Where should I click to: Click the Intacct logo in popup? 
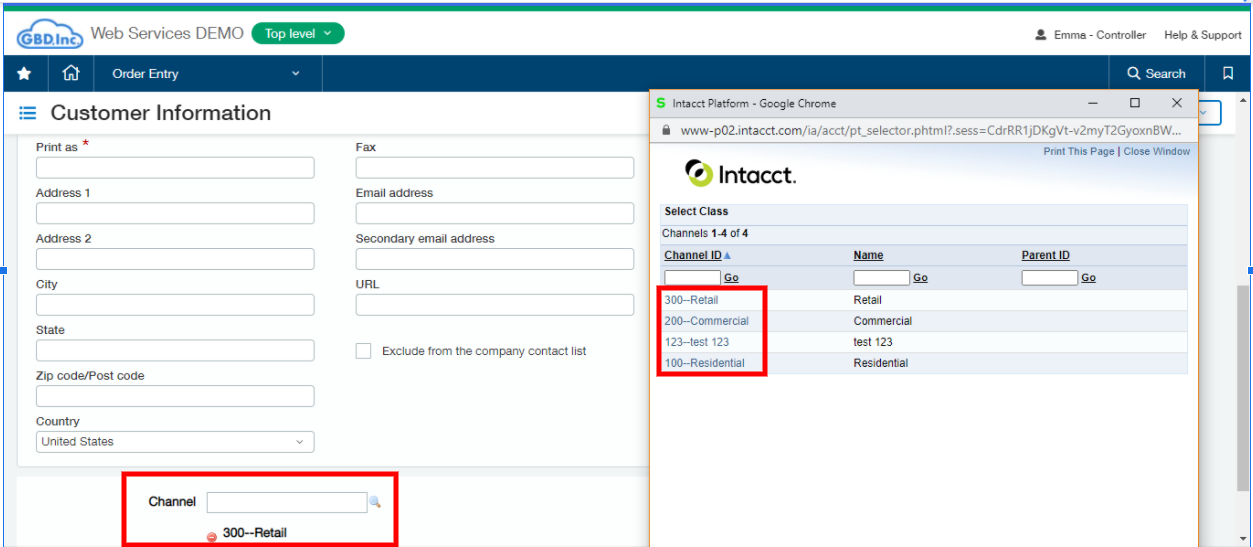[x=740, y=174]
